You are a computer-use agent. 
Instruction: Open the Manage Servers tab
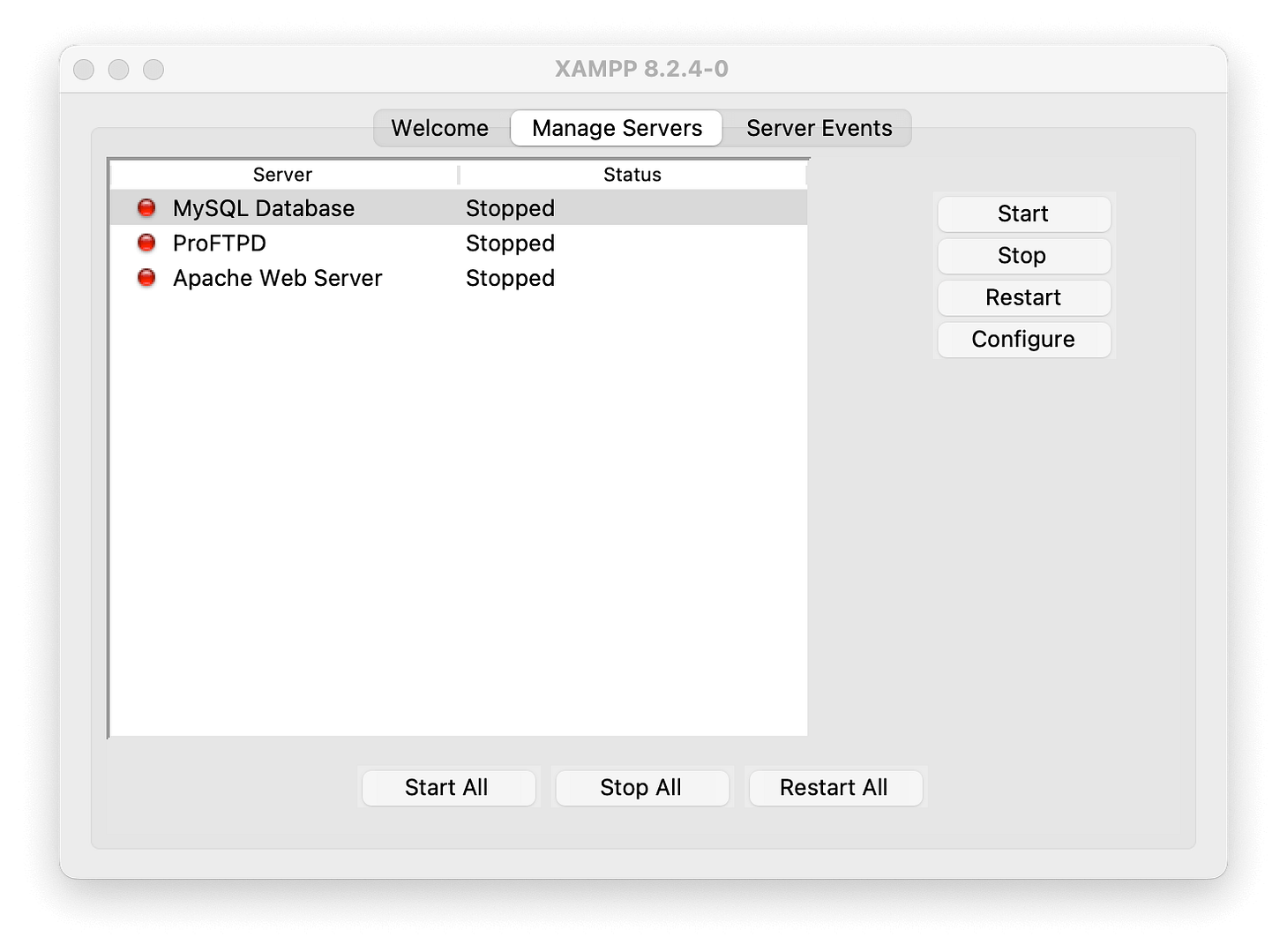click(615, 128)
